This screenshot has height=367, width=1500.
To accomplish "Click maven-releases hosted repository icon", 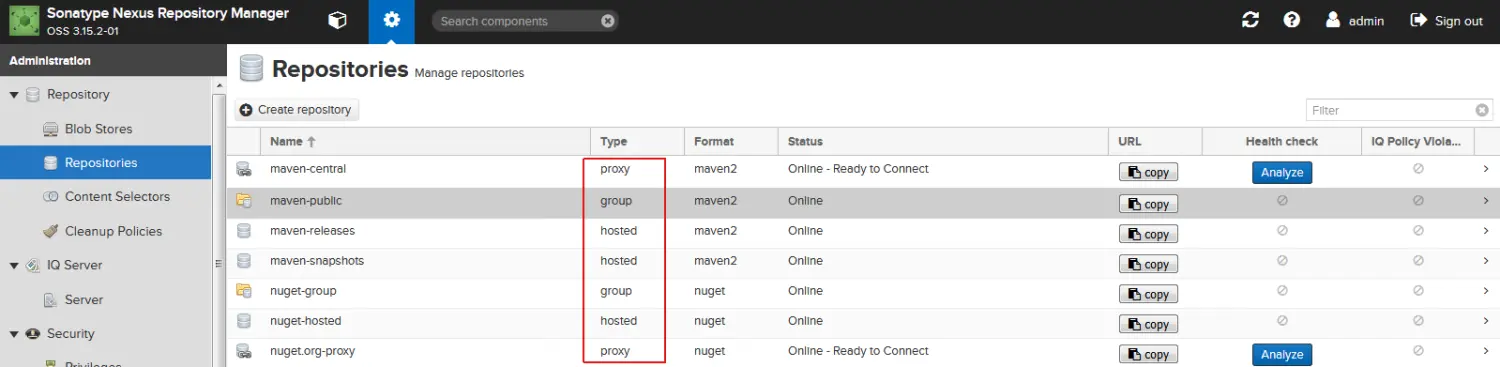I will pyautogui.click(x=244, y=231).
